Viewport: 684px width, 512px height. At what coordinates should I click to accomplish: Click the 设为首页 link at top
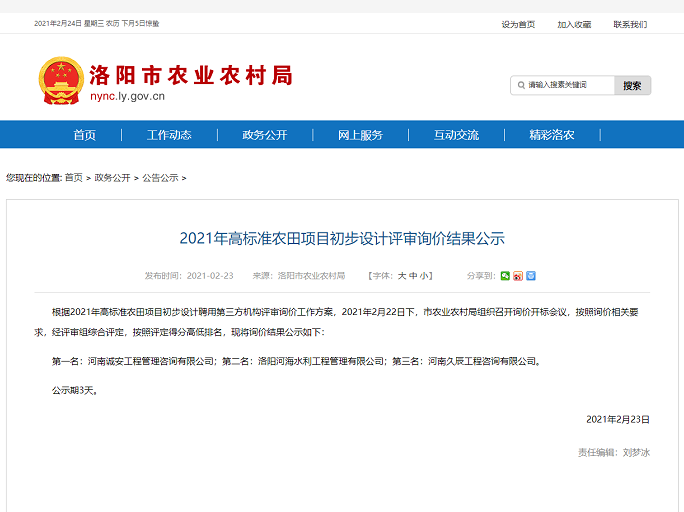click(518, 24)
